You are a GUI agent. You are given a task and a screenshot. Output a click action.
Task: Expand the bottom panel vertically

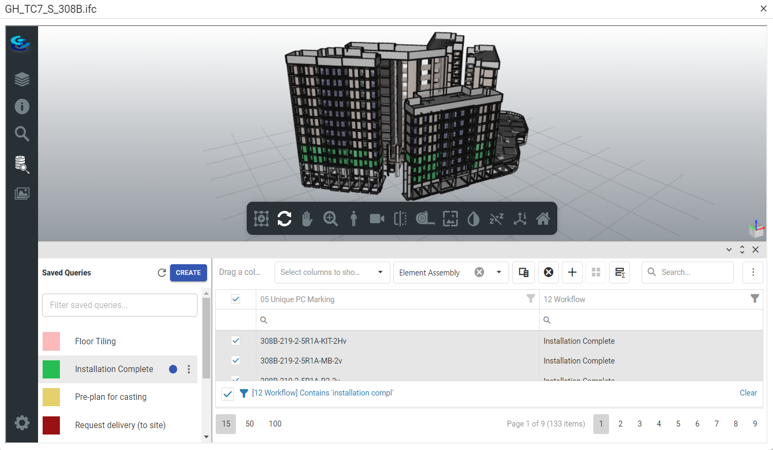742,250
